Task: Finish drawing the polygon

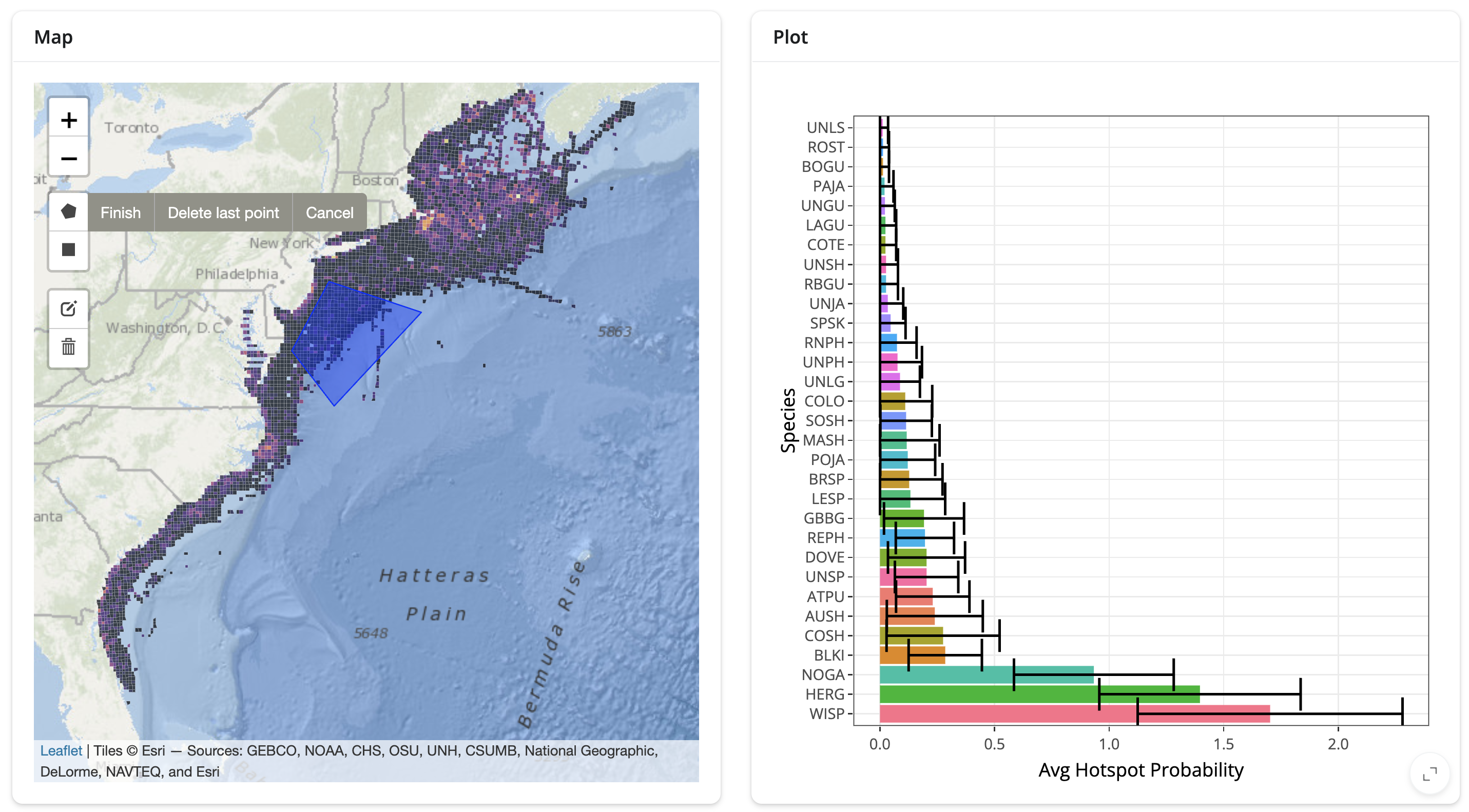Action: (120, 212)
